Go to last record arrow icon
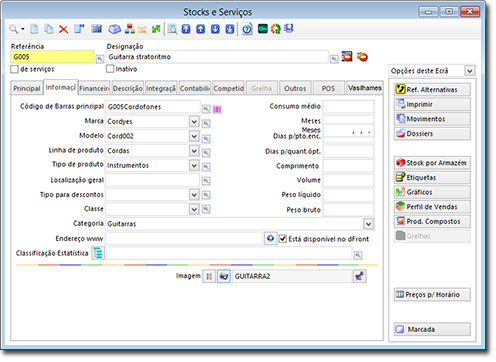This screenshot has height=362, width=496. point(230,29)
